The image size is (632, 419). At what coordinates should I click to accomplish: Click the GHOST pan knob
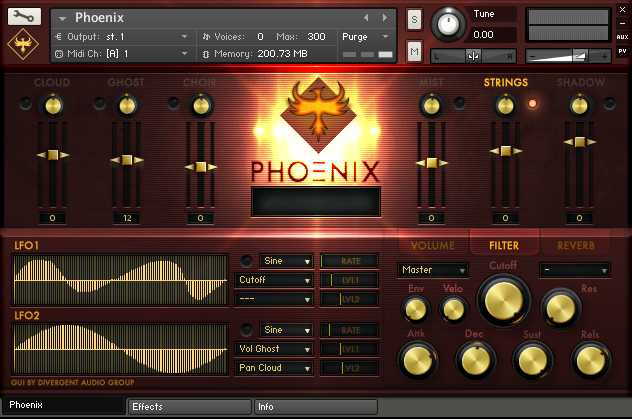127,106
